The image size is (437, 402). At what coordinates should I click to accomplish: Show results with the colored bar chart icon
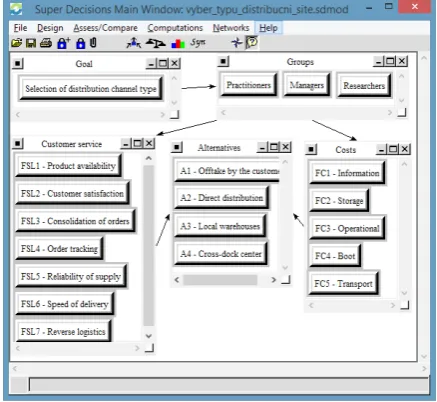(x=178, y=43)
